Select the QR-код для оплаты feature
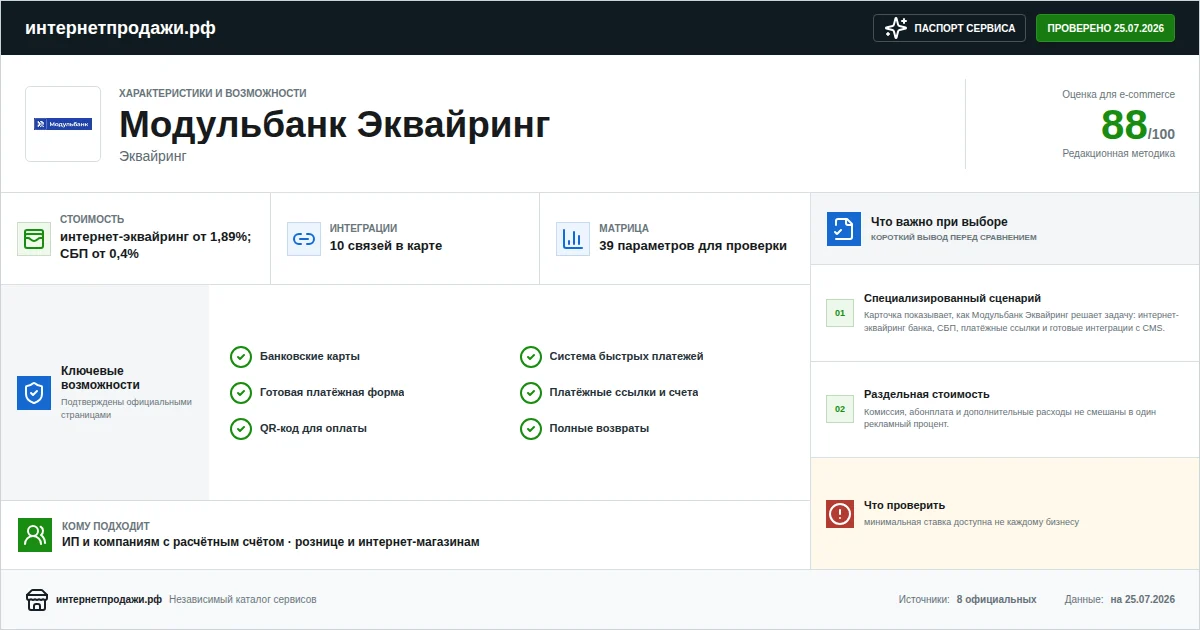Screen dimensions: 1200x630 click(x=313, y=429)
